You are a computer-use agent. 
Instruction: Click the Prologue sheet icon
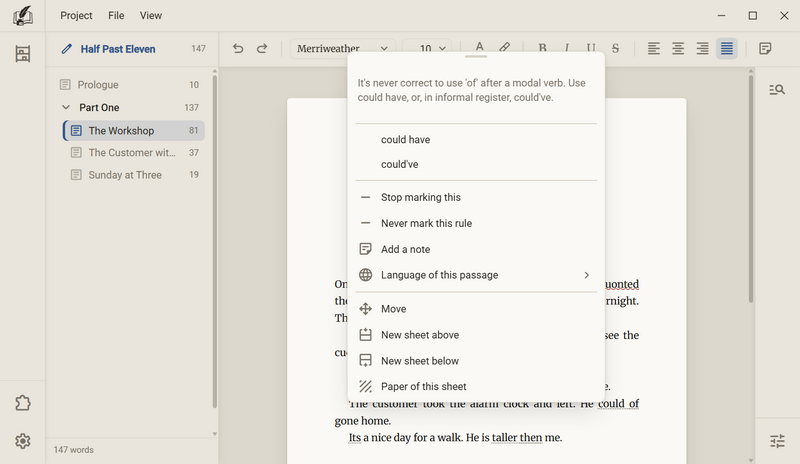coord(65,84)
